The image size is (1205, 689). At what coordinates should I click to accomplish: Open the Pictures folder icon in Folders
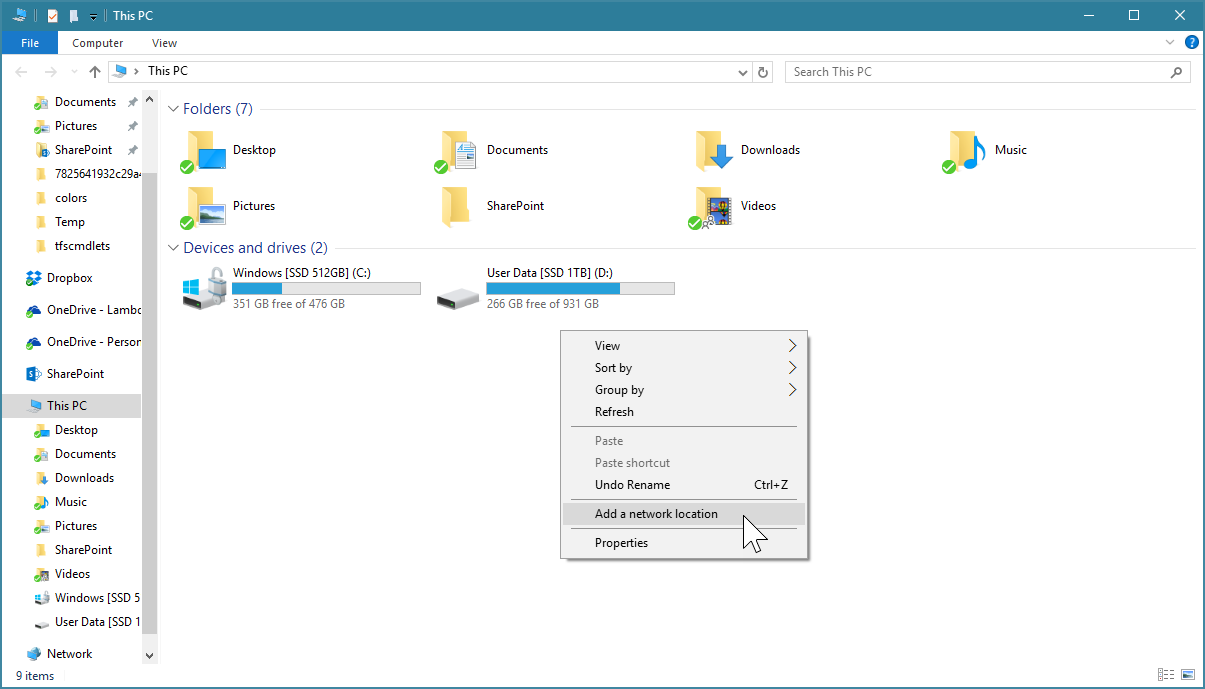click(x=204, y=207)
